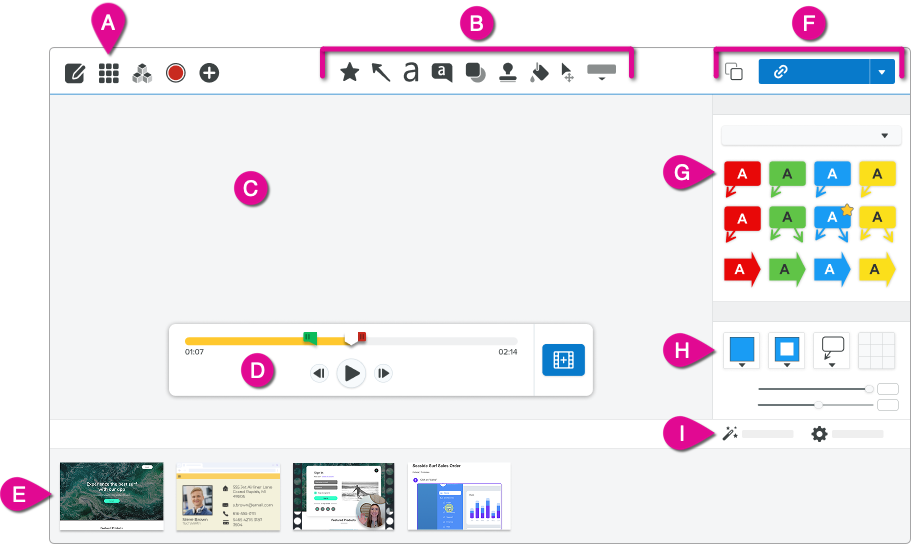This screenshot has width=913, height=544.
Task: Open the contact card capture thumbnail
Action: [x=228, y=496]
